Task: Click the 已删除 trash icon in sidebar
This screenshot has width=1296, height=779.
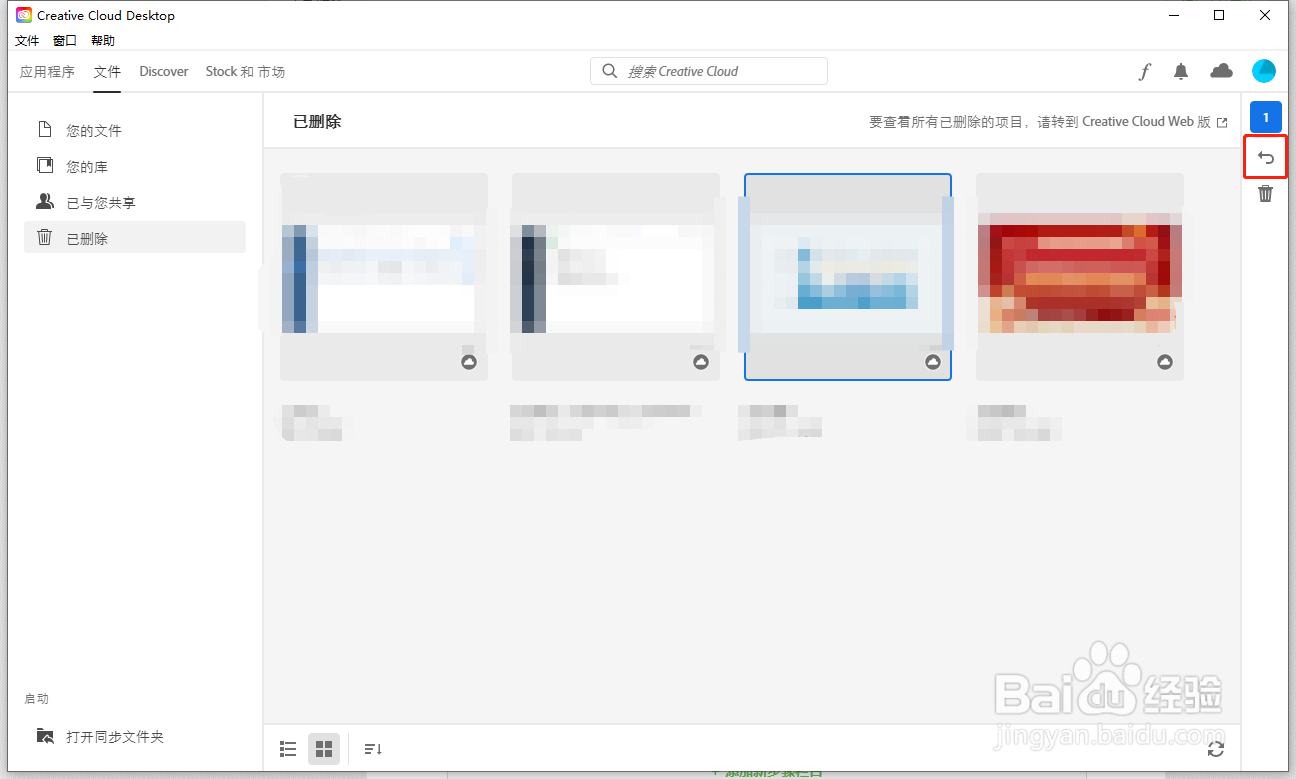Action: pyautogui.click(x=44, y=238)
